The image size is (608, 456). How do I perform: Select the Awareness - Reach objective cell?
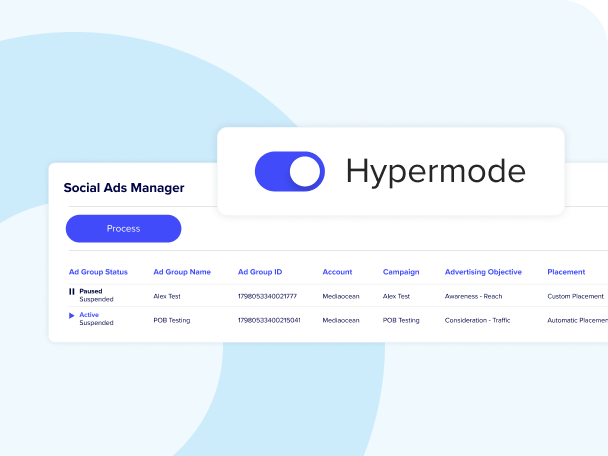click(x=473, y=296)
